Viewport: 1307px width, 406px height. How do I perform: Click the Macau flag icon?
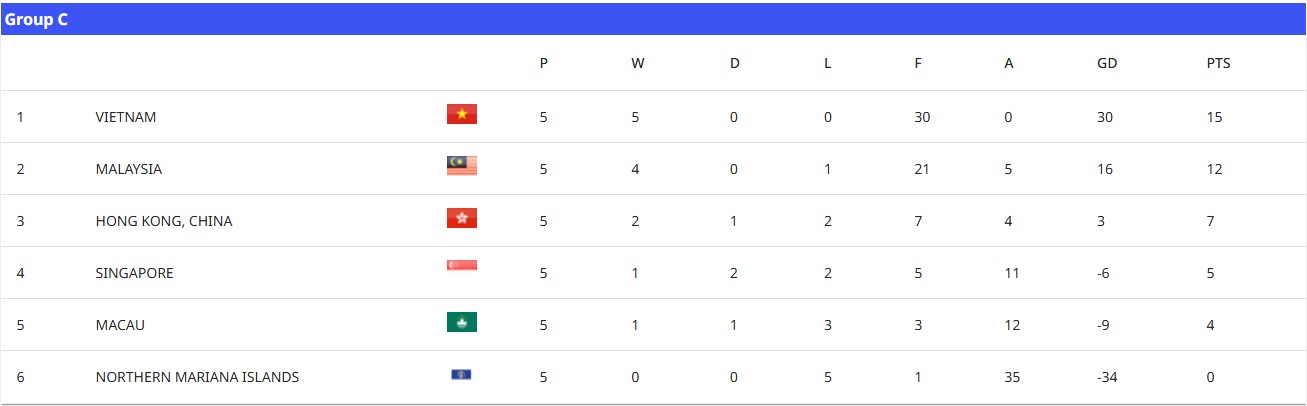(462, 322)
